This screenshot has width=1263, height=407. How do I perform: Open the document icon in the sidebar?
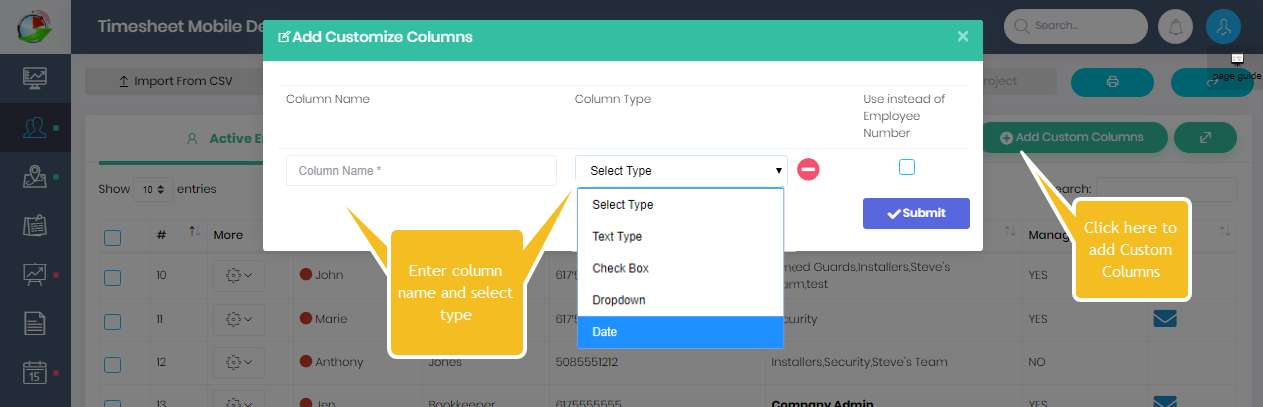(x=35, y=323)
